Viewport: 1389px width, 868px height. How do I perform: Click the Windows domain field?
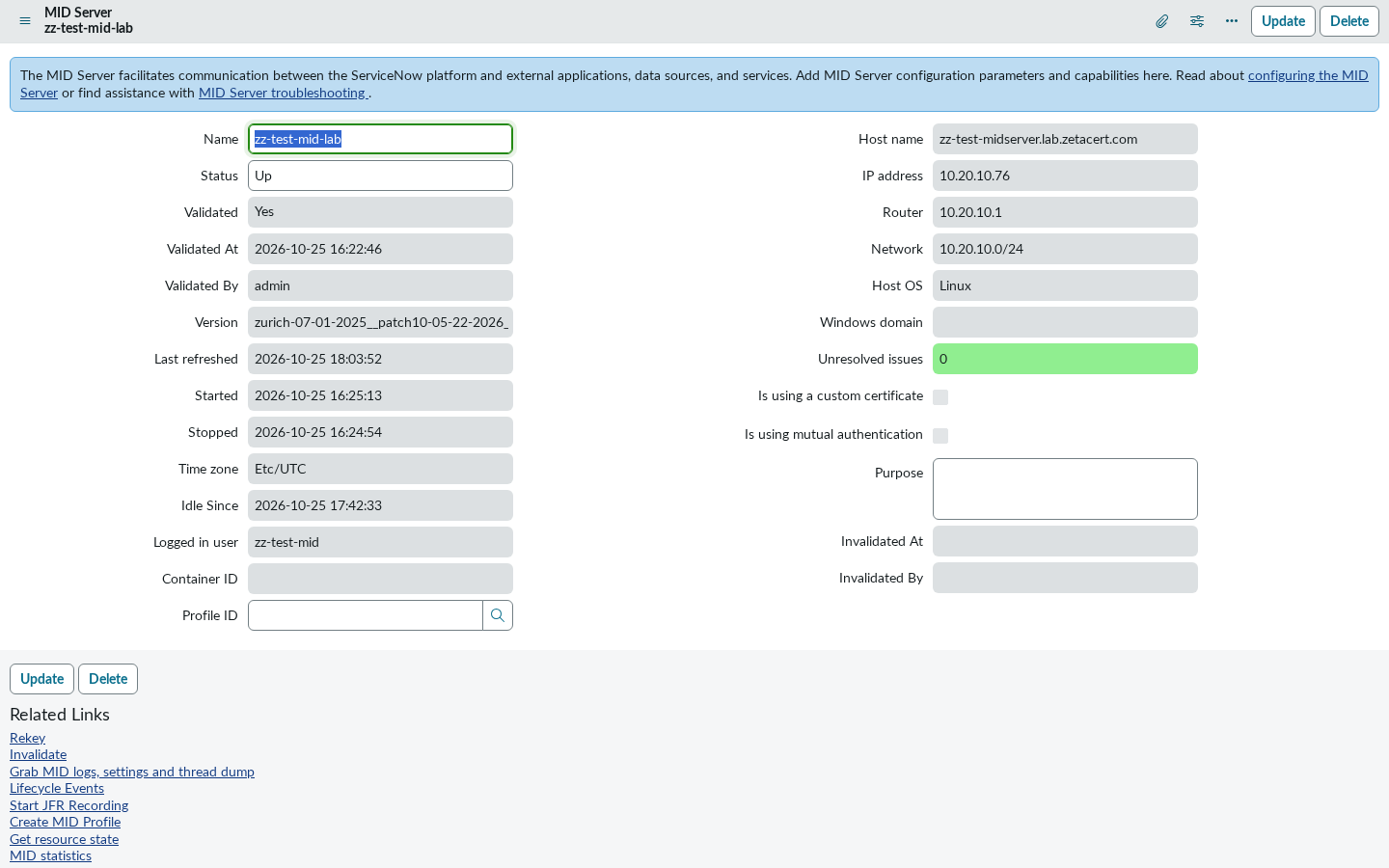(x=1065, y=322)
